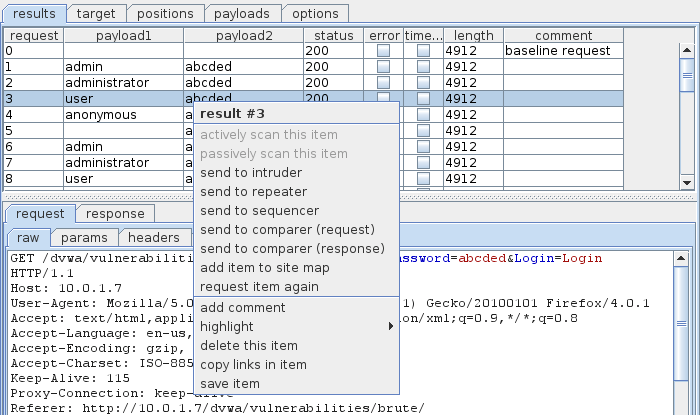
Task: Sort results by length column header
Action: click(x=472, y=35)
